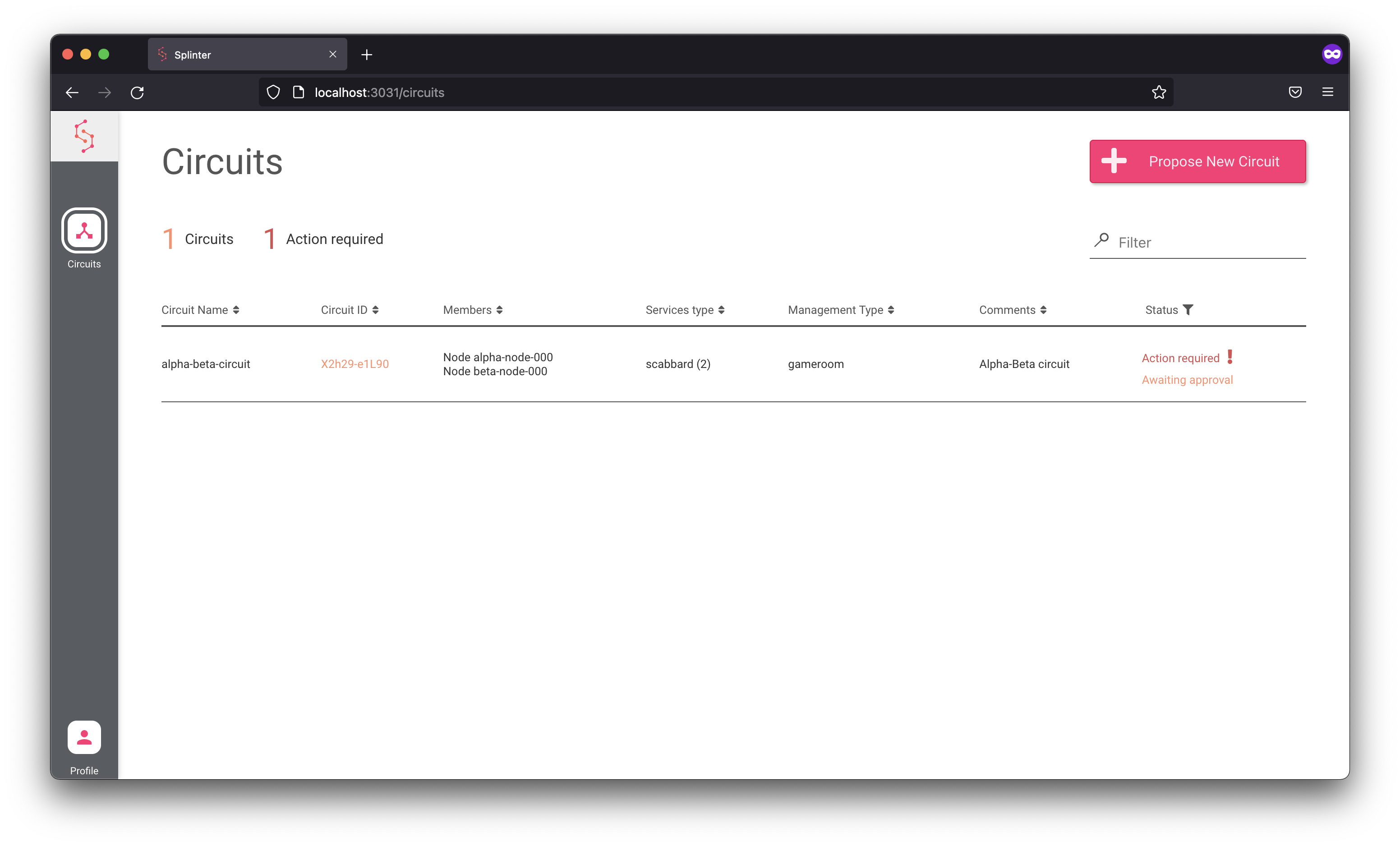Image resolution: width=1400 pixels, height=846 pixels.
Task: Sort by Members column
Action: coord(473,310)
